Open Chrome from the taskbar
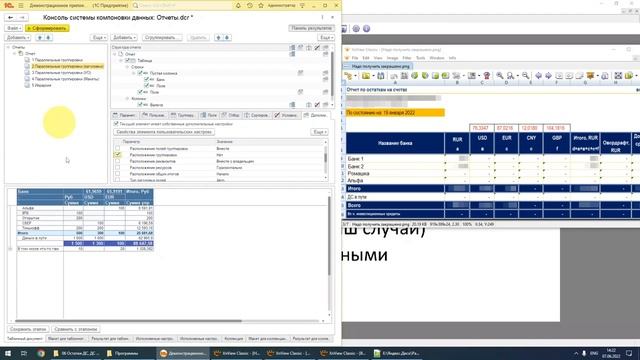This screenshot has width=640, height=360. [41, 353]
